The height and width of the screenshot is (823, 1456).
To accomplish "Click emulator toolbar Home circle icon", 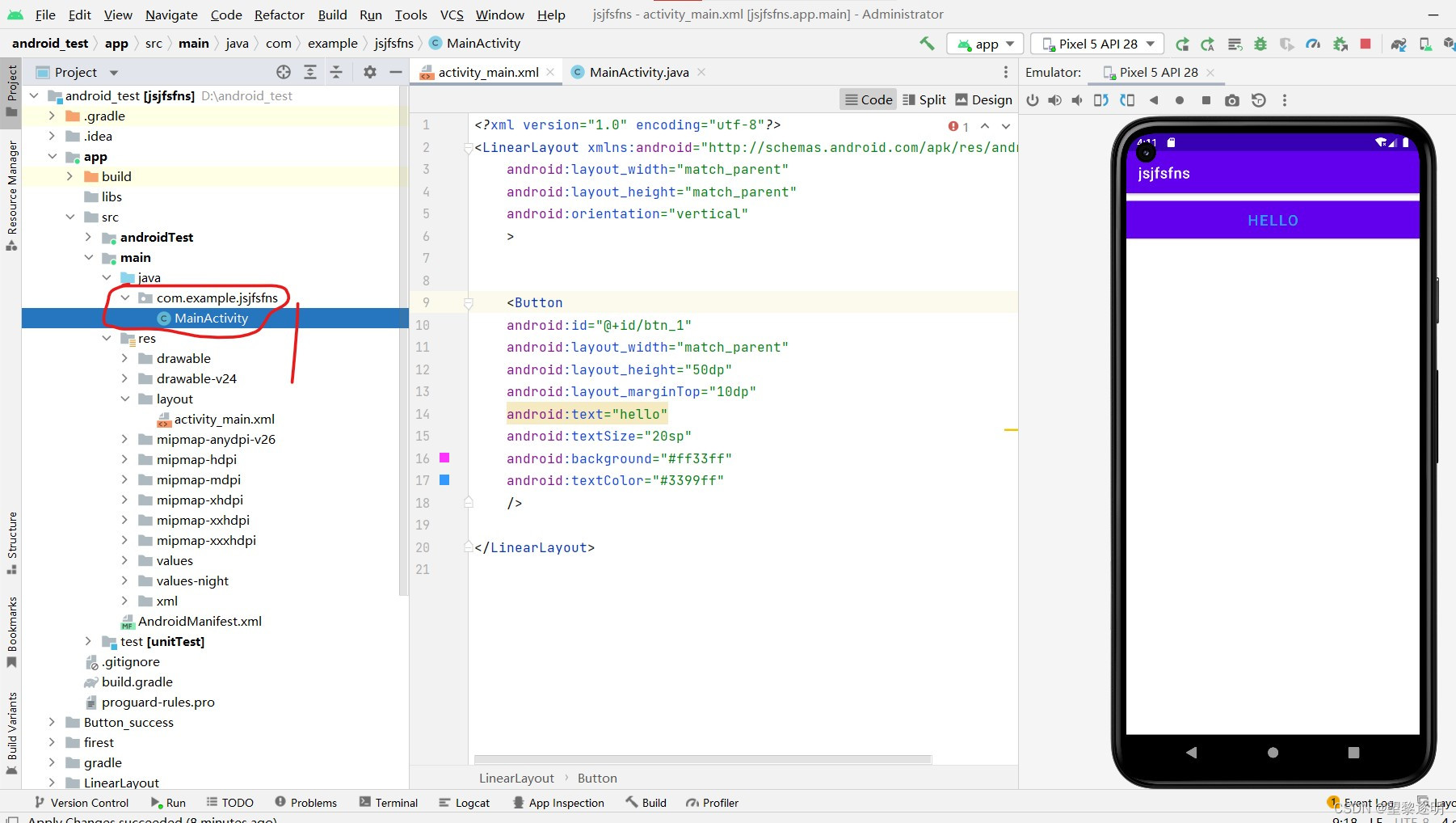I will [1180, 100].
